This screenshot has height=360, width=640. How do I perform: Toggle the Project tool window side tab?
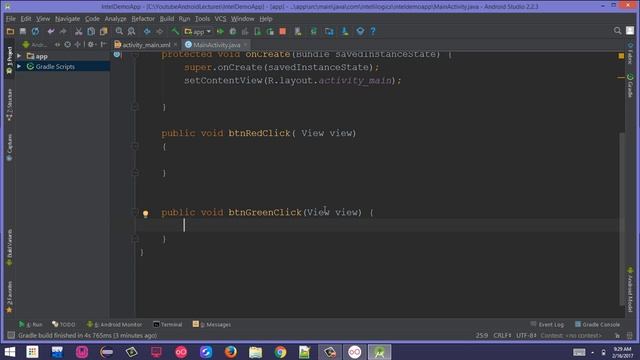point(9,60)
